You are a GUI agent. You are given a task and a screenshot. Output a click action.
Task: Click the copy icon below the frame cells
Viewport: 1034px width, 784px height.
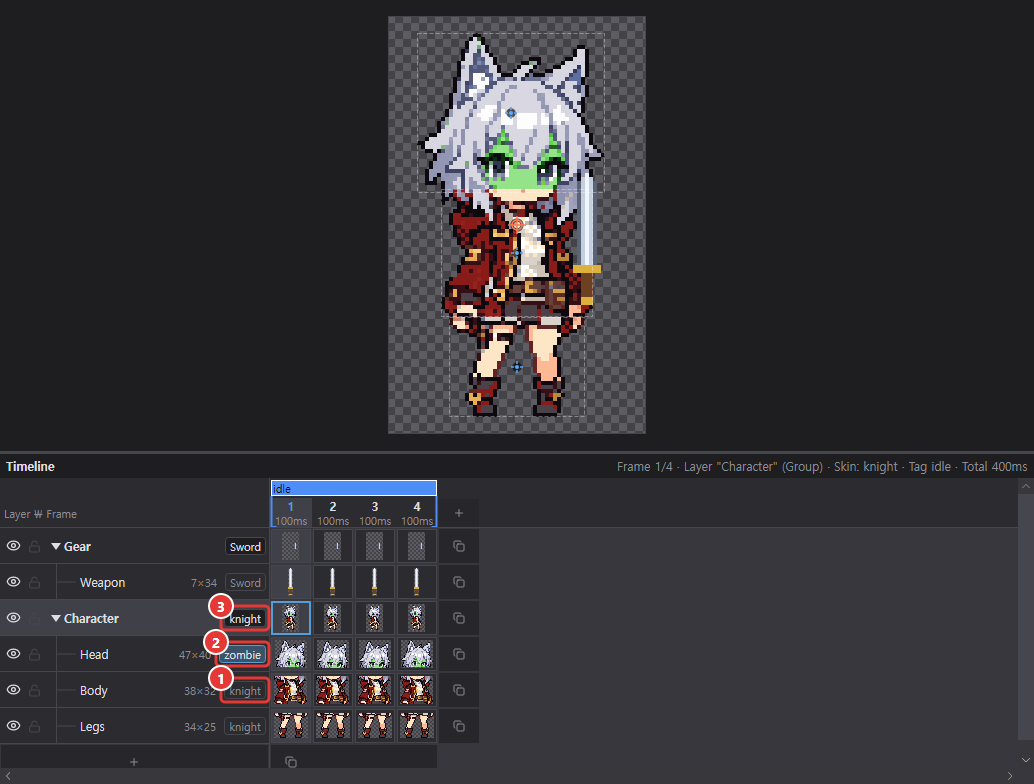coord(291,762)
